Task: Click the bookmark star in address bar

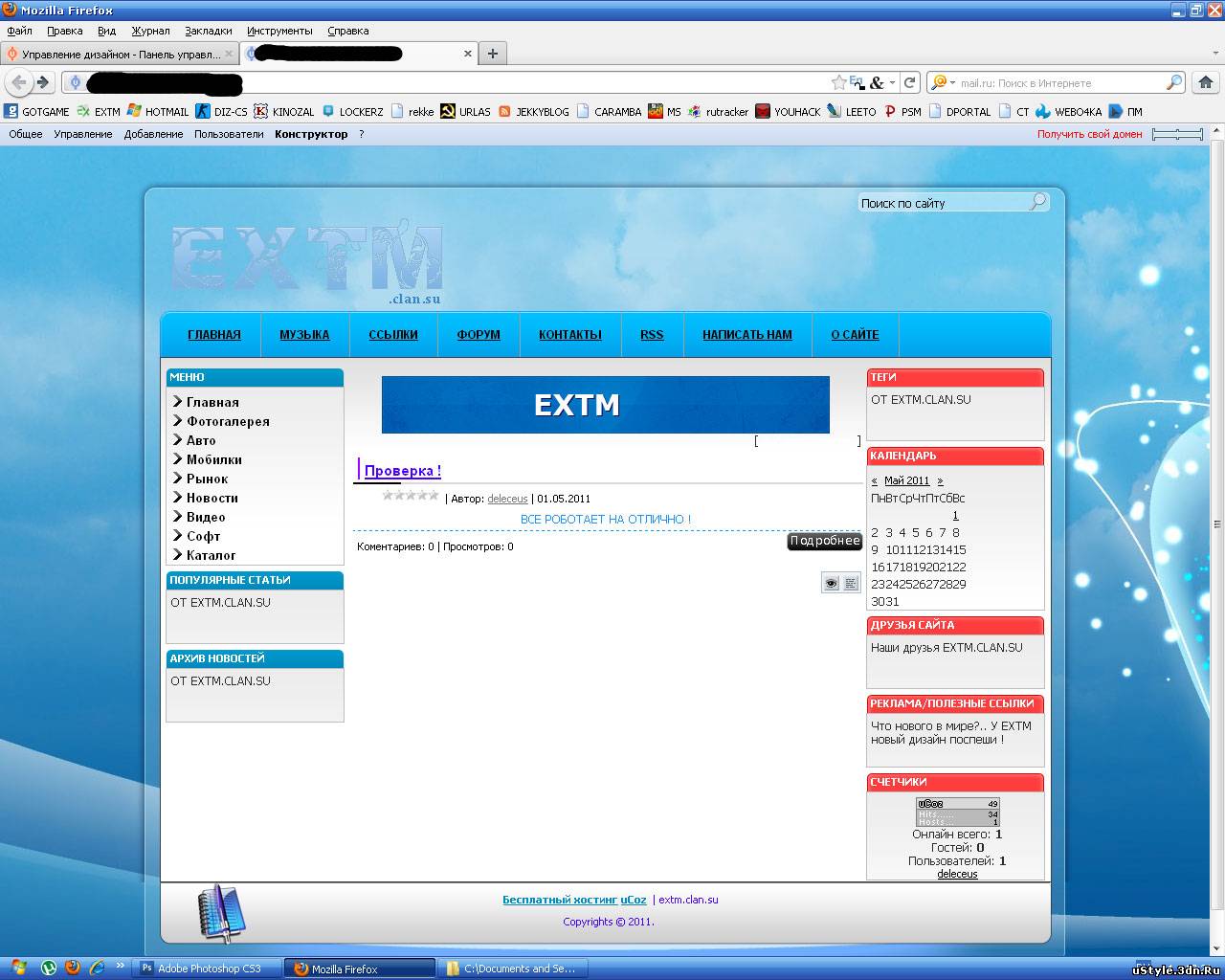Action: tap(838, 82)
